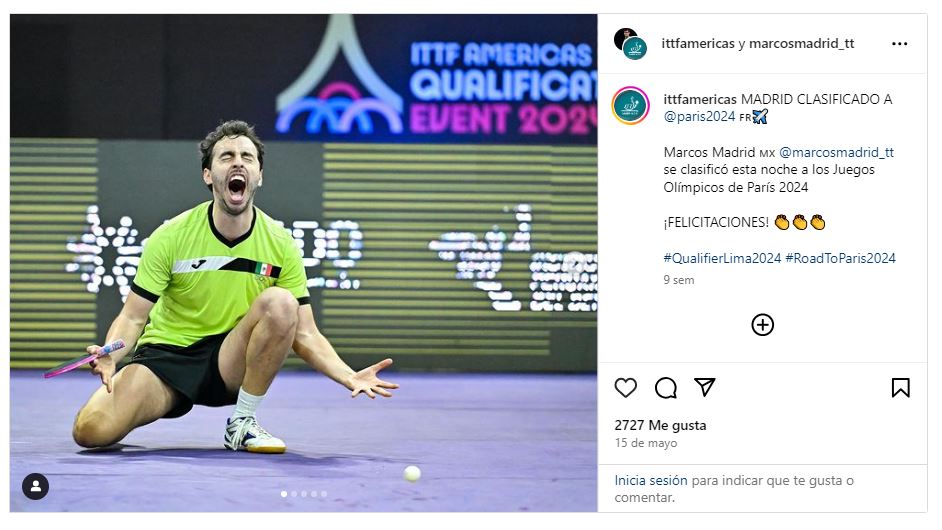The image size is (942, 530).
Task: Jump to the second carousel photo dot
Action: click(x=294, y=494)
